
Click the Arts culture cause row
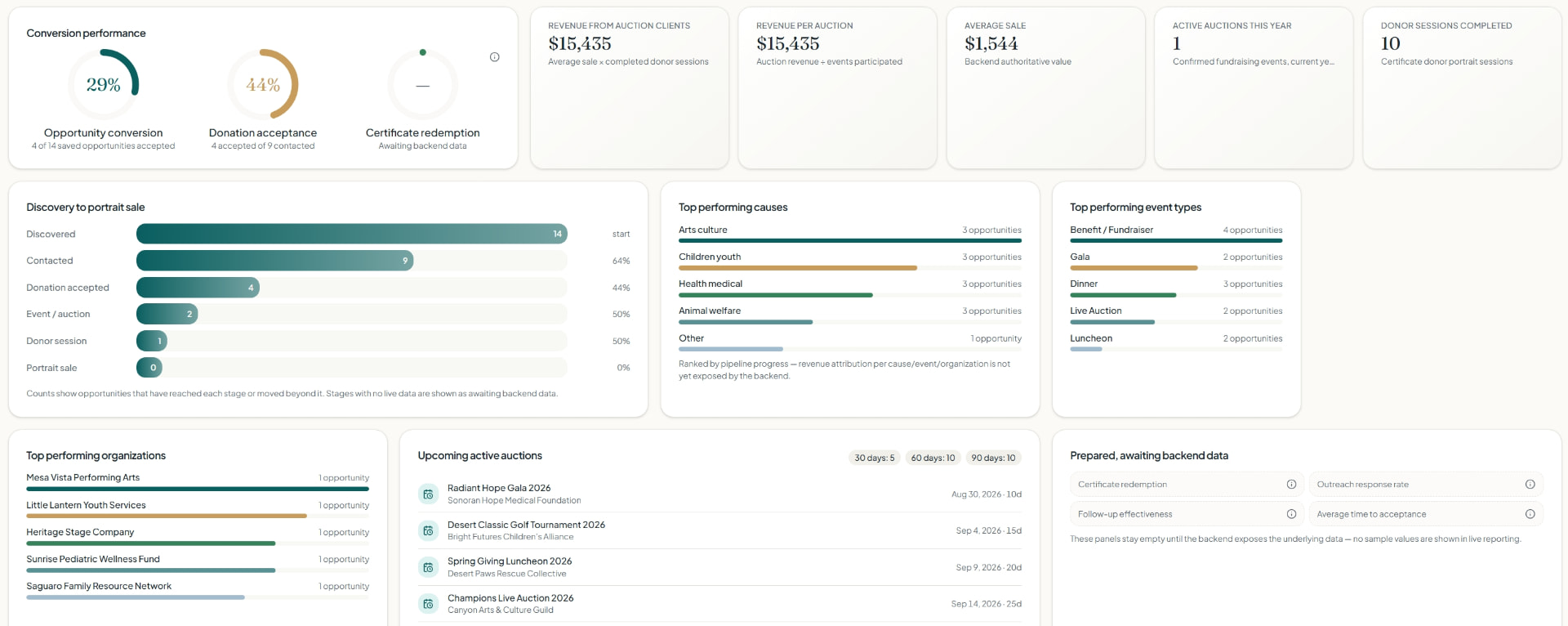pyautogui.click(x=850, y=234)
